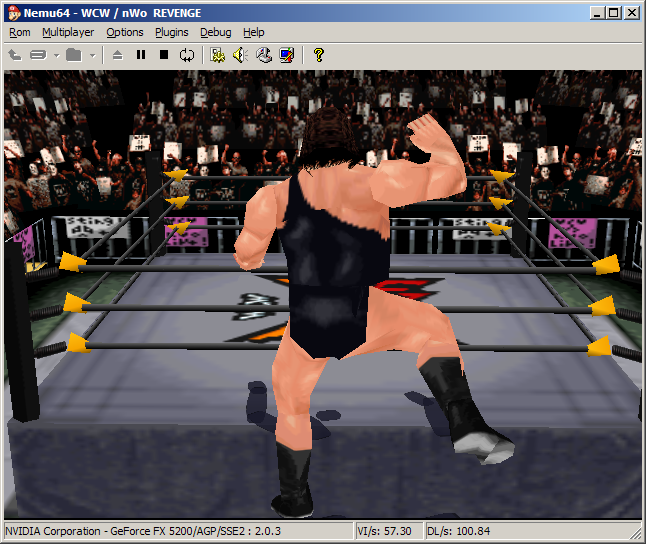The image size is (646, 544).
Task: Open the audio plugin settings speaker icon
Action: tap(240, 55)
